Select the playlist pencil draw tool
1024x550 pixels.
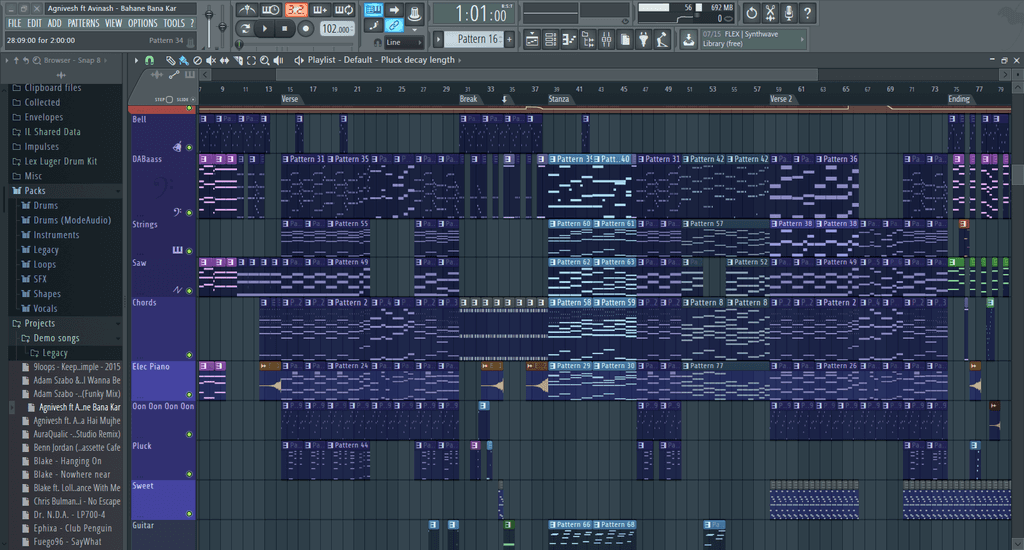tap(170, 60)
